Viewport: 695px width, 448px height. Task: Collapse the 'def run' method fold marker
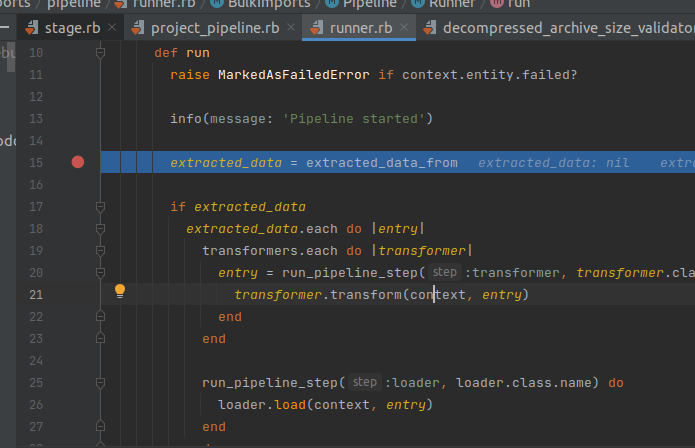100,53
